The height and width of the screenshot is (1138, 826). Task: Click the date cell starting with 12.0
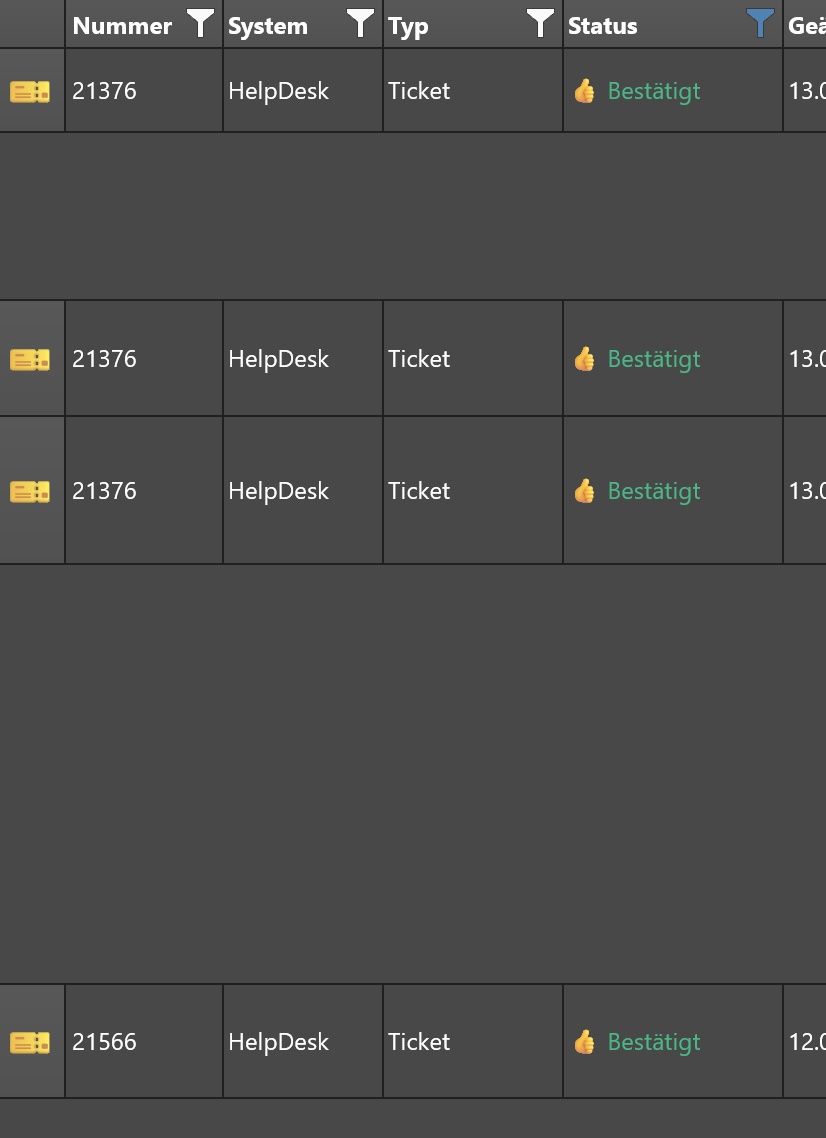805,1041
